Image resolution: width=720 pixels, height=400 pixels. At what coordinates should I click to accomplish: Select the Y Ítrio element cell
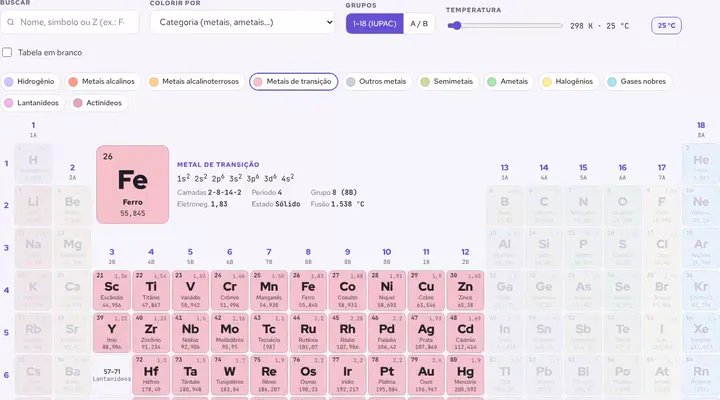[112, 333]
